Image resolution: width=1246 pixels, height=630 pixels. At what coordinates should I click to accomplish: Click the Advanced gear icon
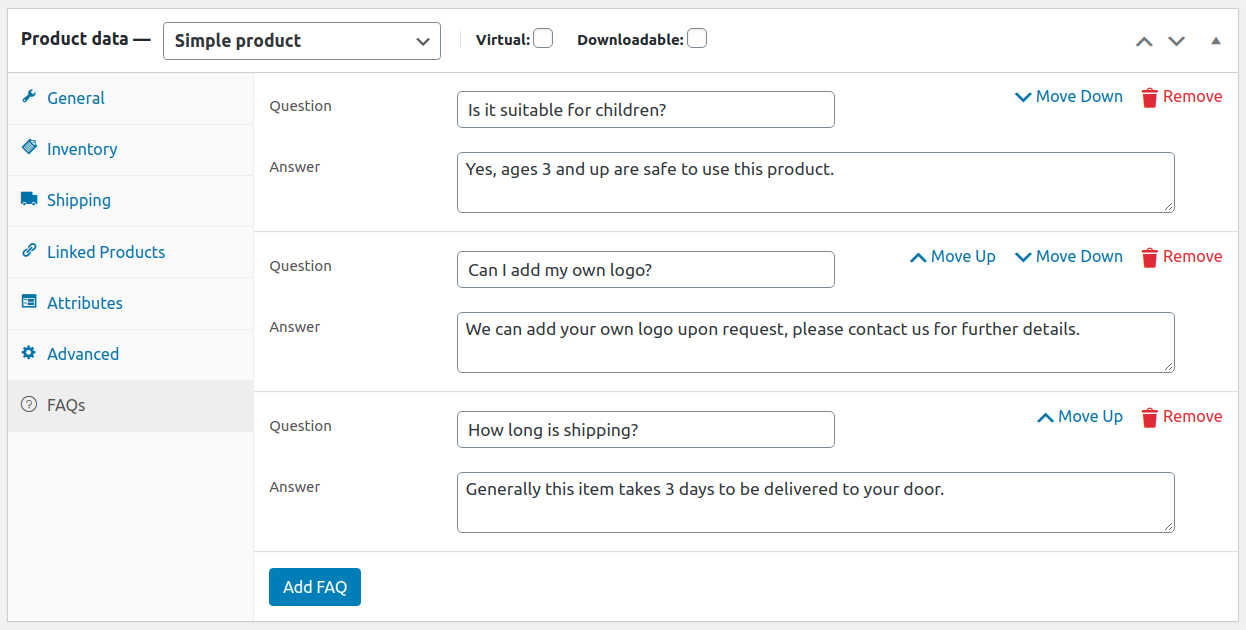29,353
